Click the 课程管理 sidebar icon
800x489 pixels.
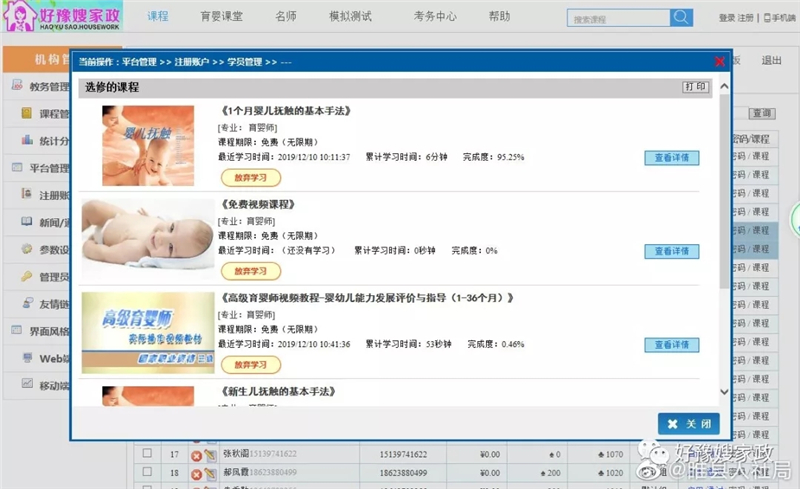27,113
